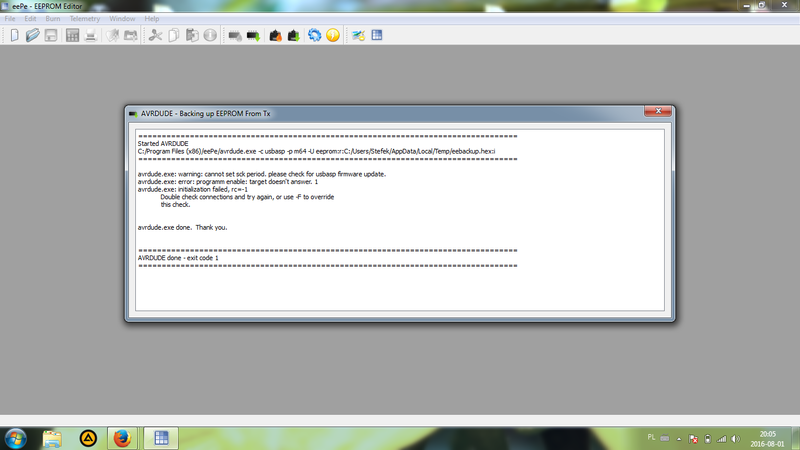Click the chip with green arrow read icon
This screenshot has width=800, height=450.
[253, 36]
